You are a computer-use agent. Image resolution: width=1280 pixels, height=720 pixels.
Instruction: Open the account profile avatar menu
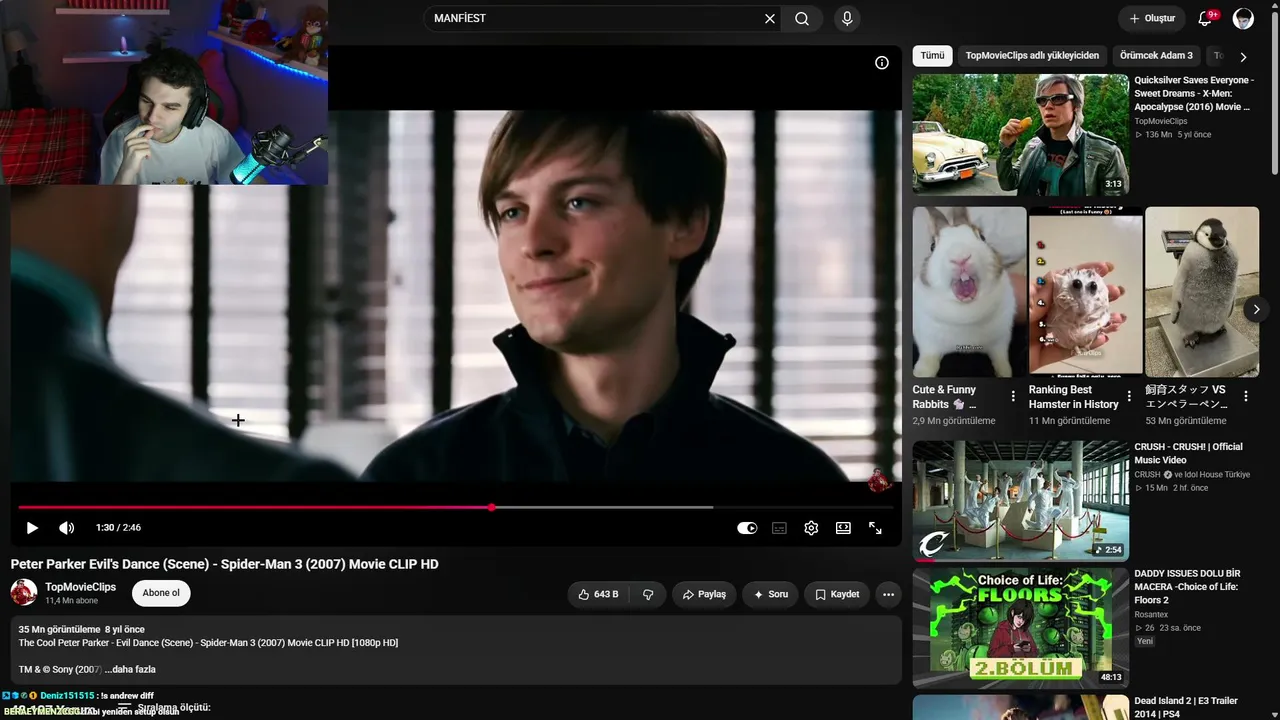click(x=1243, y=19)
